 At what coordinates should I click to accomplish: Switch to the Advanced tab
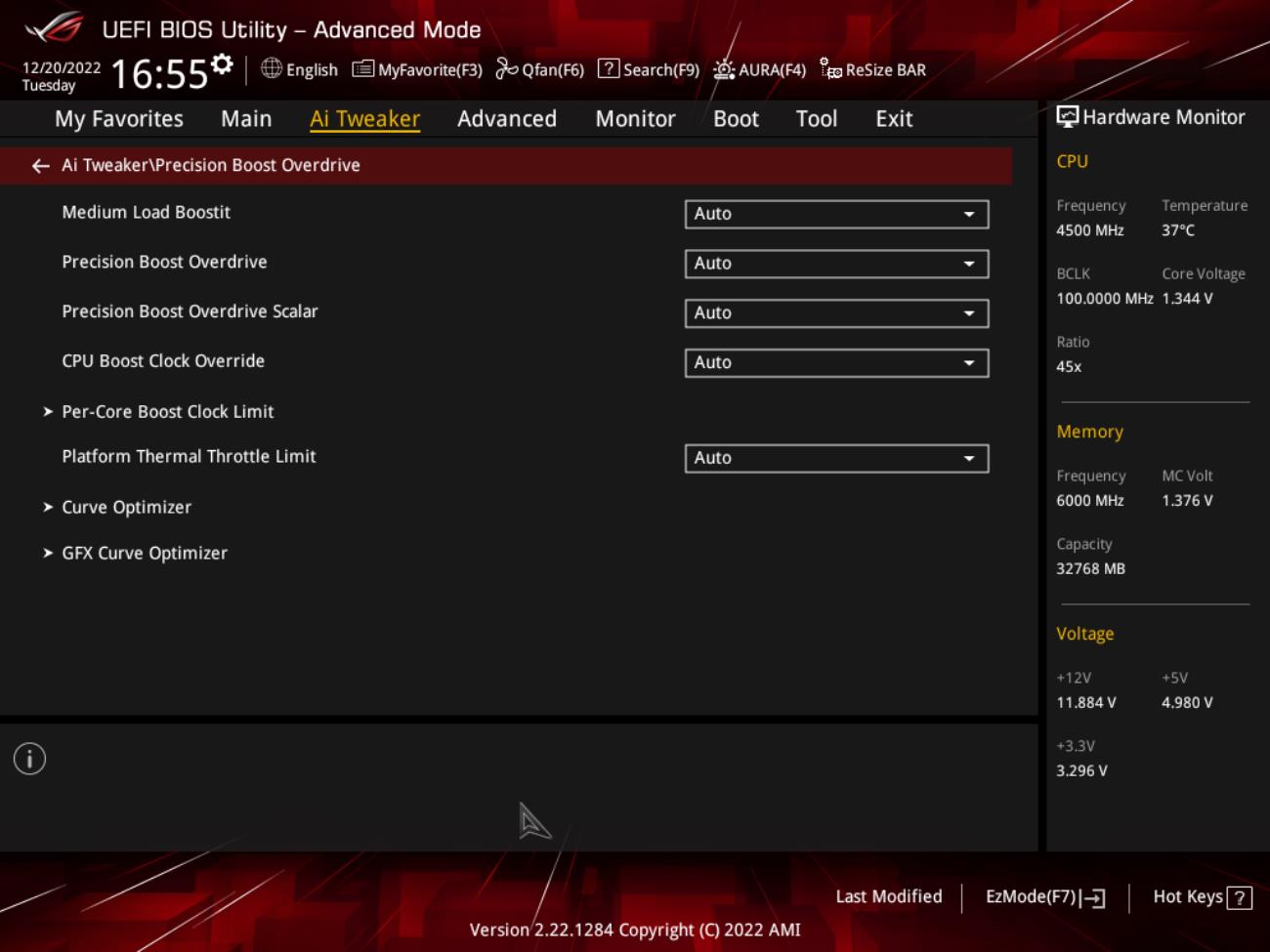point(507,119)
